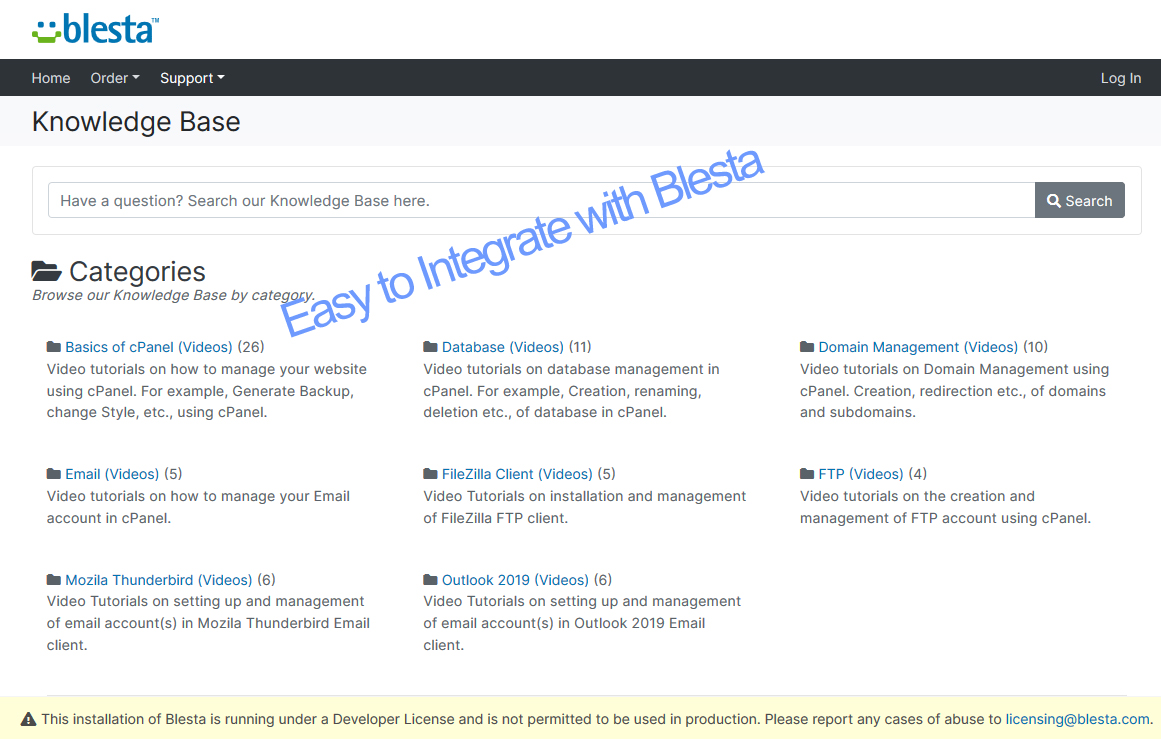Click the Blesta logo
Image resolution: width=1161 pixels, height=745 pixels.
click(96, 30)
